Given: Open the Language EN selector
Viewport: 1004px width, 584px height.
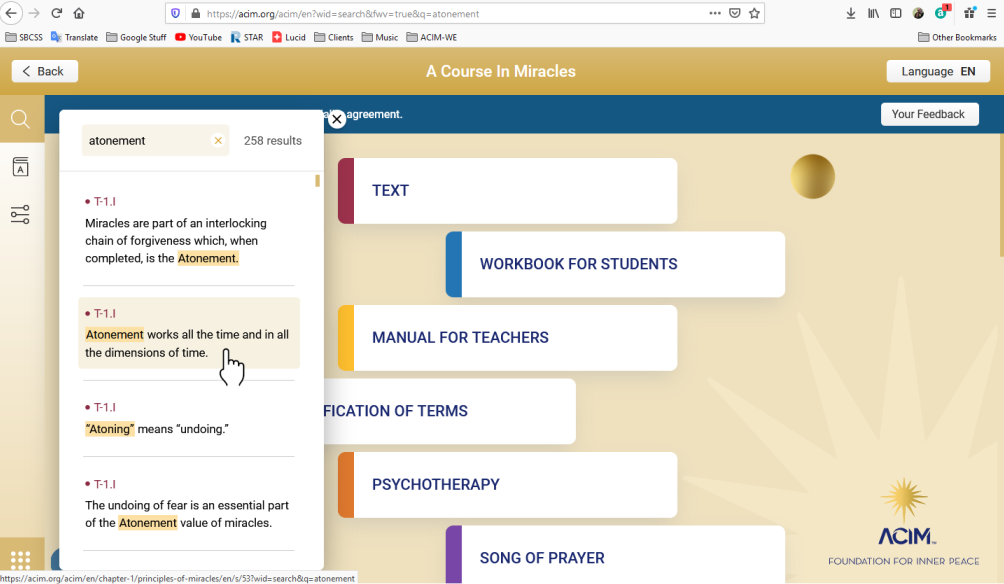Looking at the screenshot, I should pyautogui.click(x=938, y=71).
